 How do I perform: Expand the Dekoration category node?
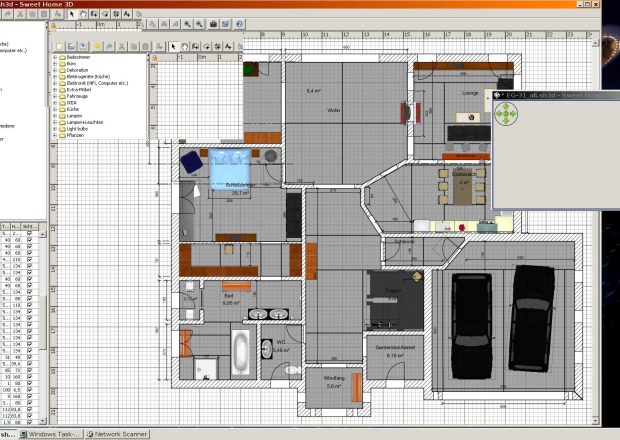click(x=55, y=70)
